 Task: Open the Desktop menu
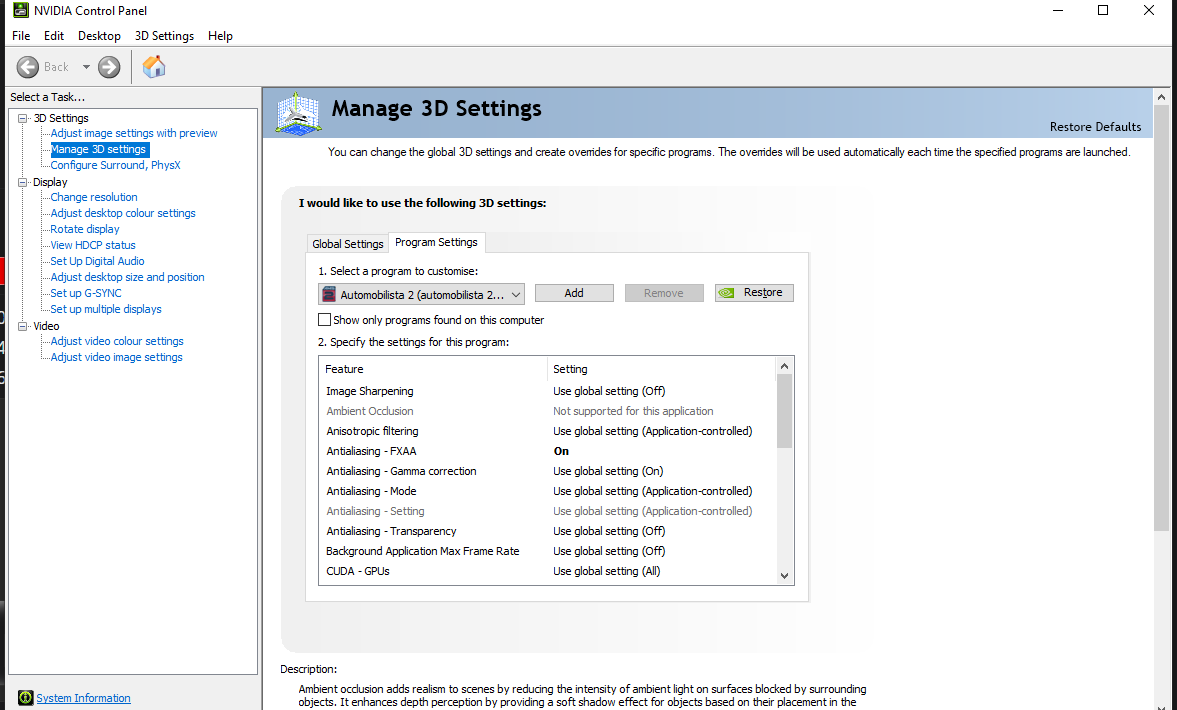99,36
